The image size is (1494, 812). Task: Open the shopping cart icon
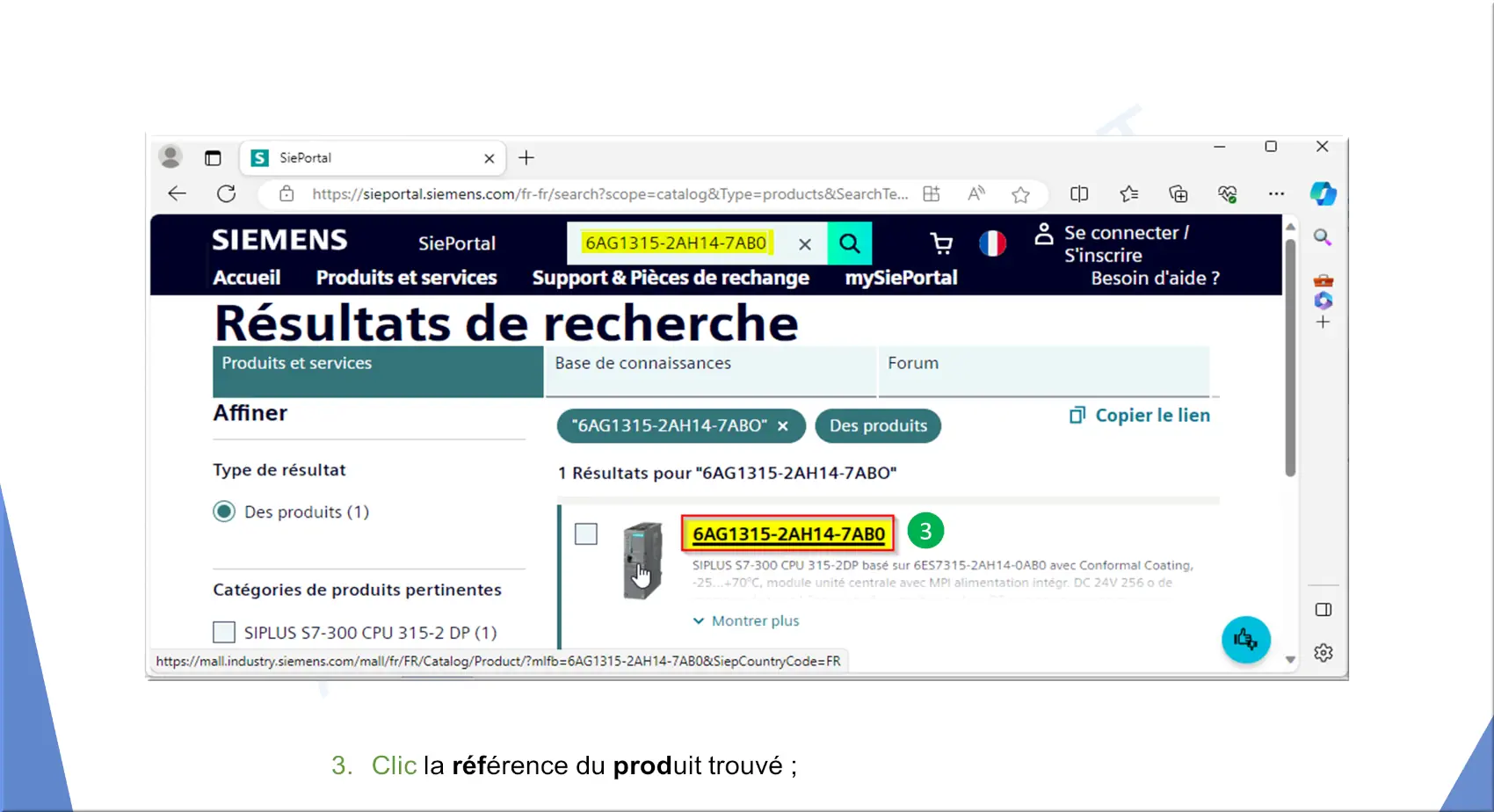point(941,243)
